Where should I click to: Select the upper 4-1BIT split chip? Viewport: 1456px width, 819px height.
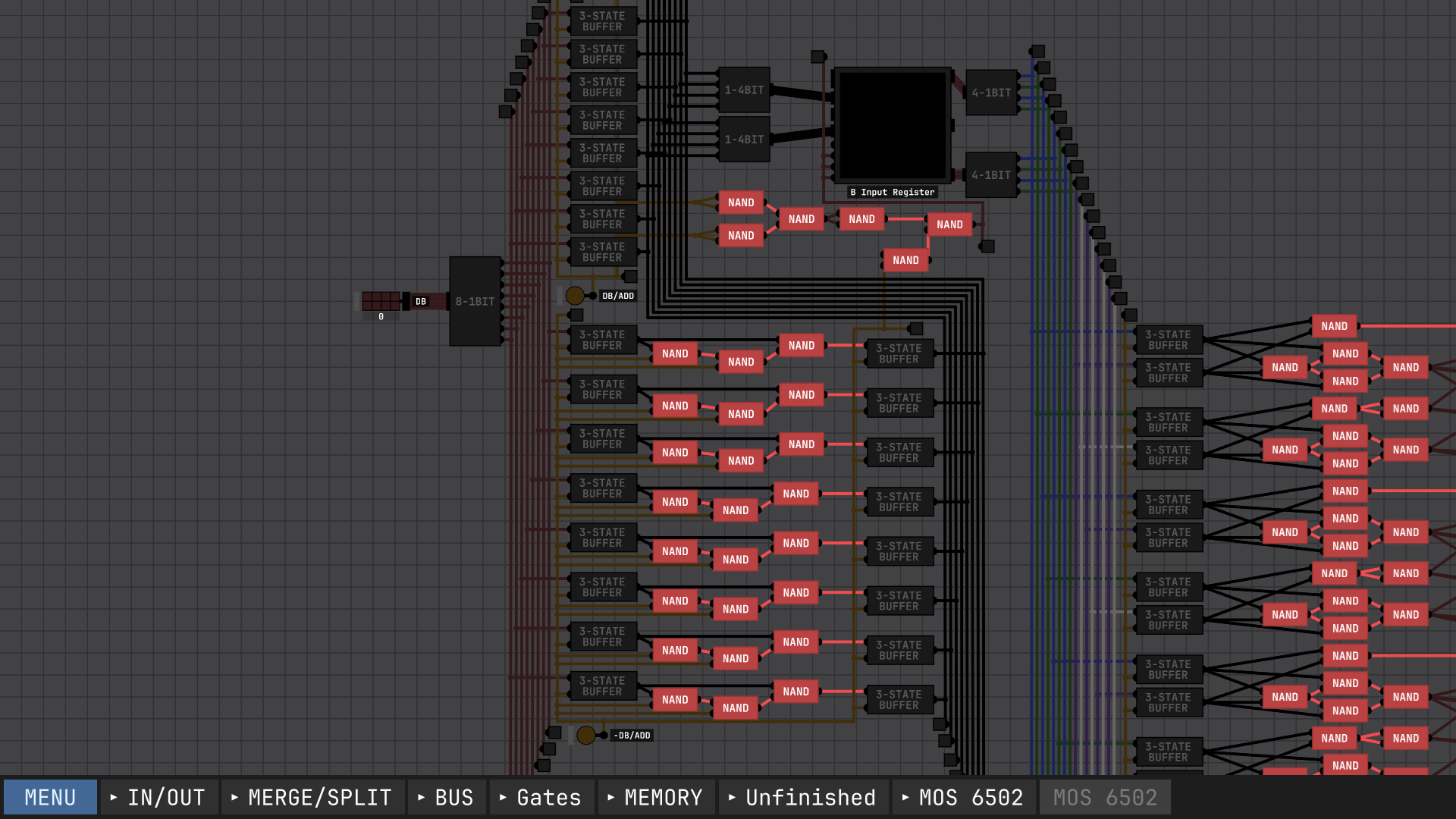tap(992, 93)
